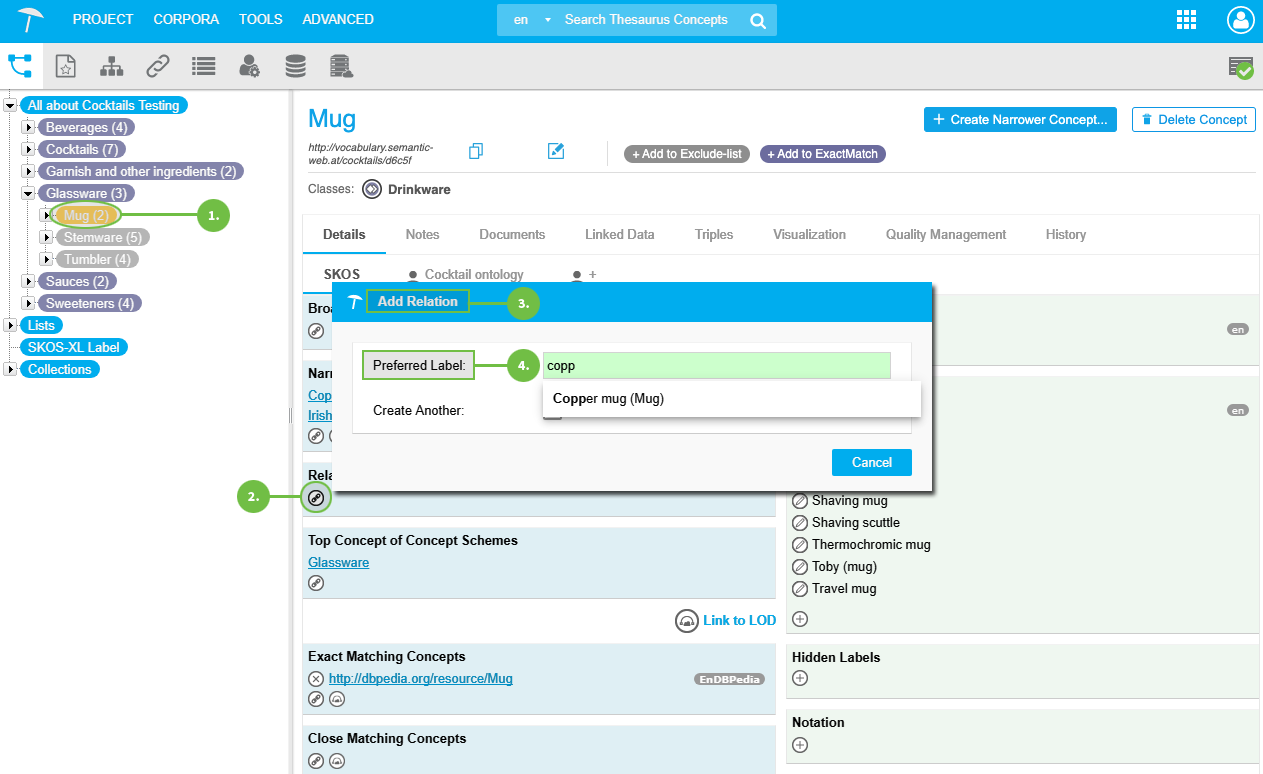Open the CORPORA menu
This screenshot has height=774, width=1263.
click(x=185, y=19)
